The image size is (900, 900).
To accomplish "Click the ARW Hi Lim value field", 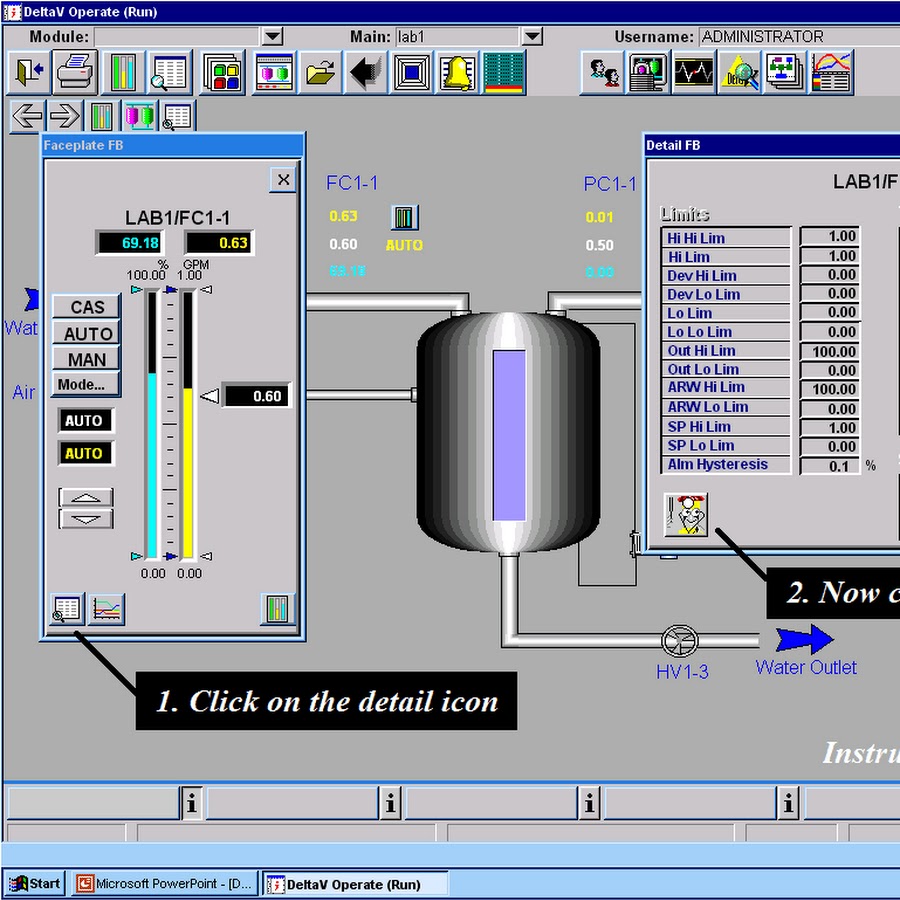I will [x=829, y=389].
